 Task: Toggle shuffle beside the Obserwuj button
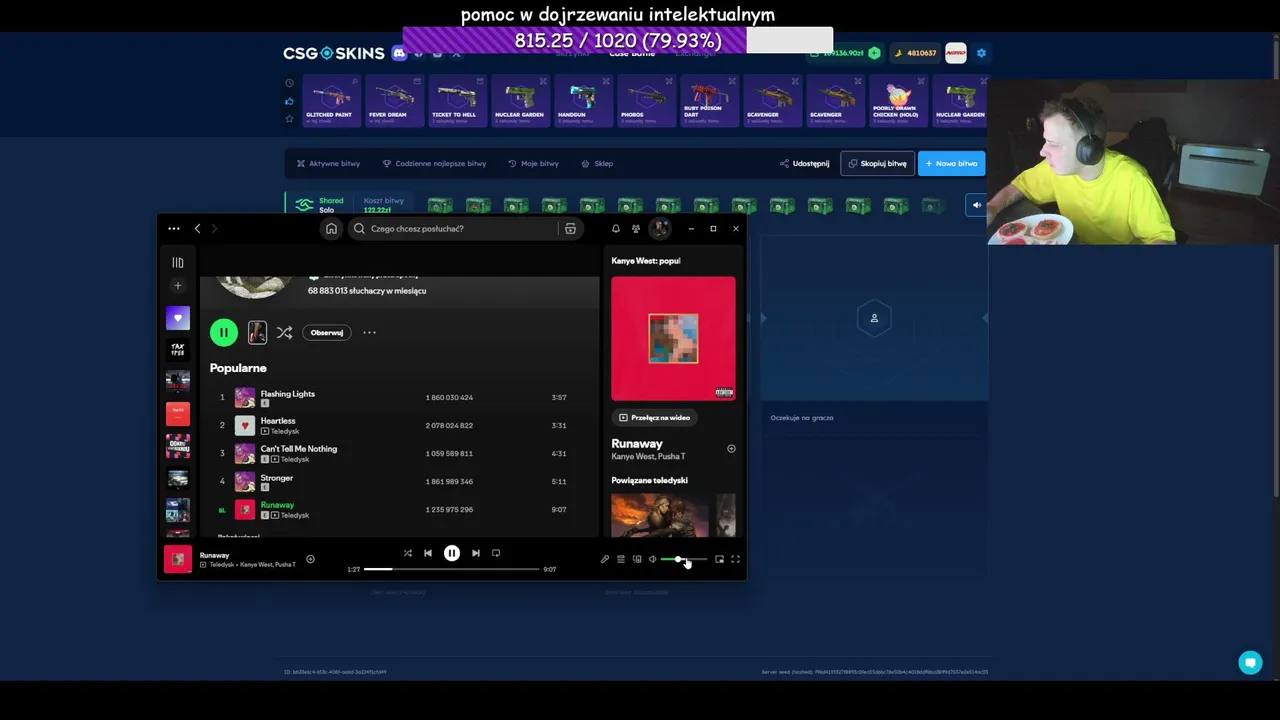pos(285,333)
